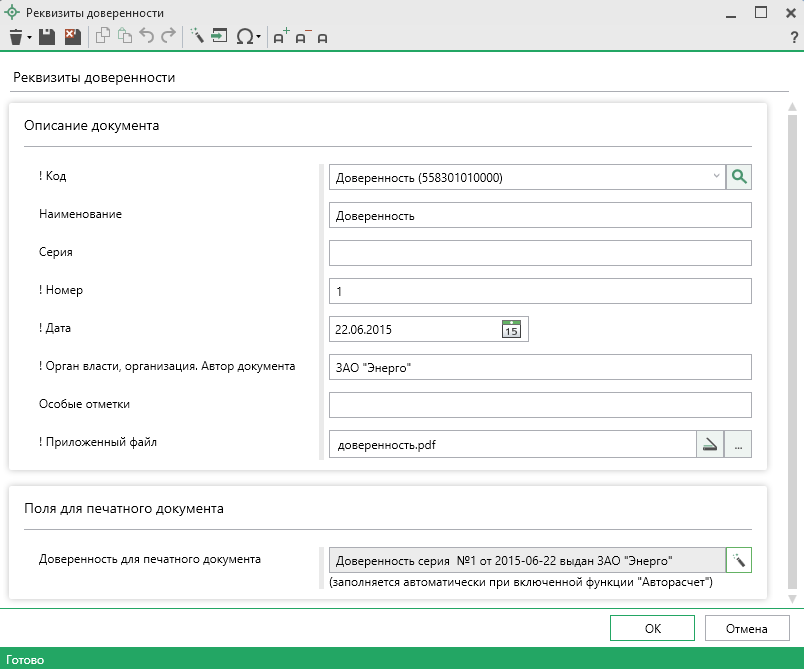Expand the Код dropdown list
Image resolution: width=804 pixels, height=669 pixels.
pyautogui.click(x=716, y=177)
